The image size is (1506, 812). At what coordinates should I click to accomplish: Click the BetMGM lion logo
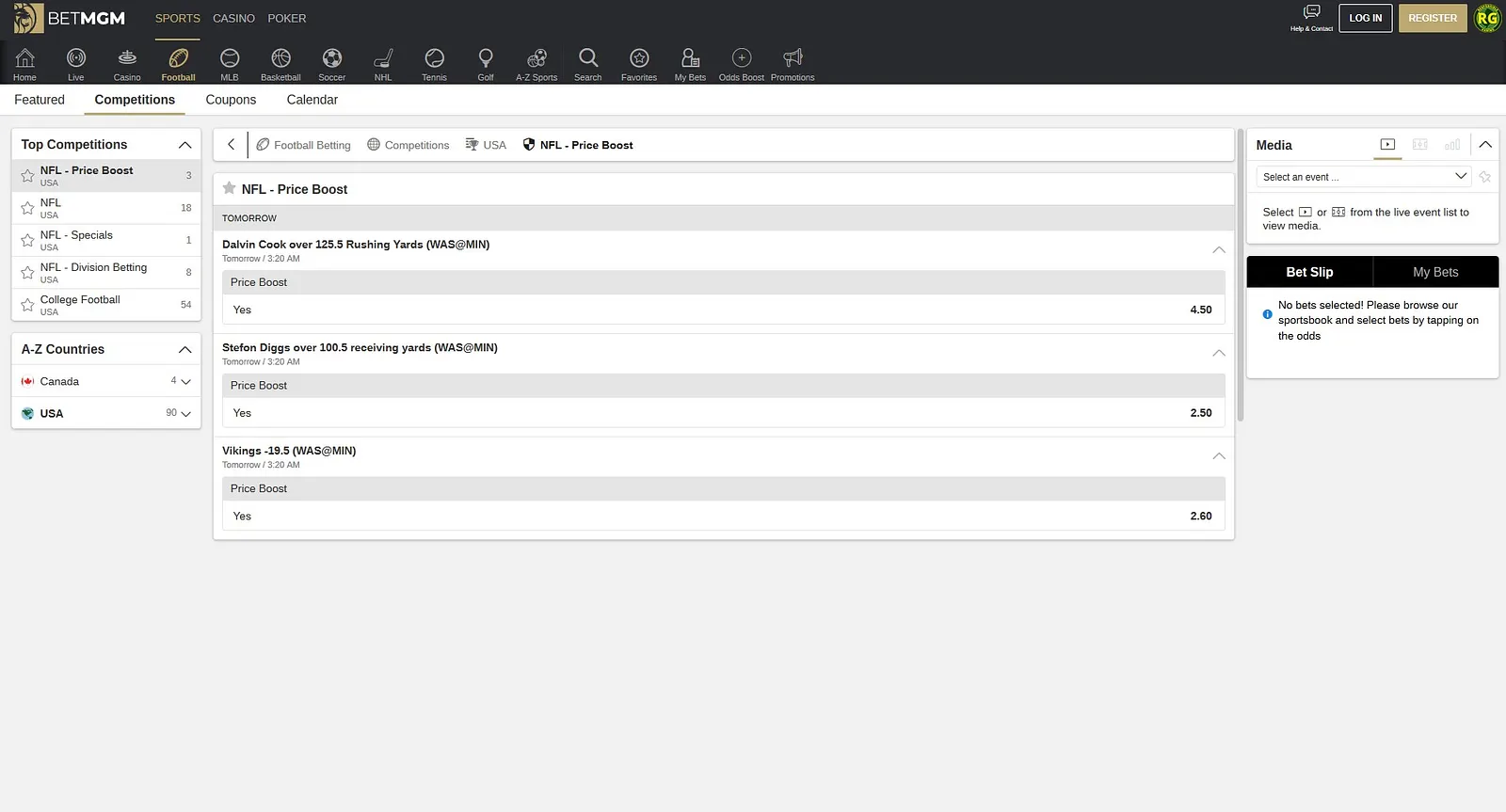[x=28, y=18]
